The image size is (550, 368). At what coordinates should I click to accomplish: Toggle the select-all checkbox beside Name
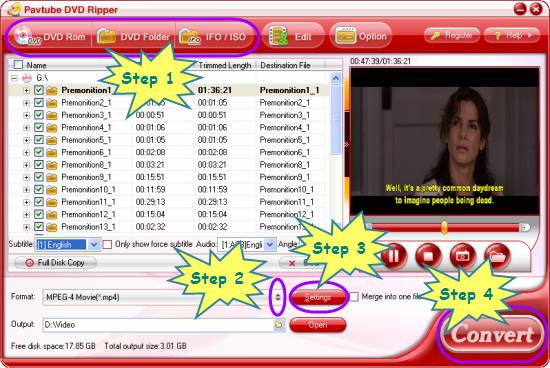click(18, 65)
